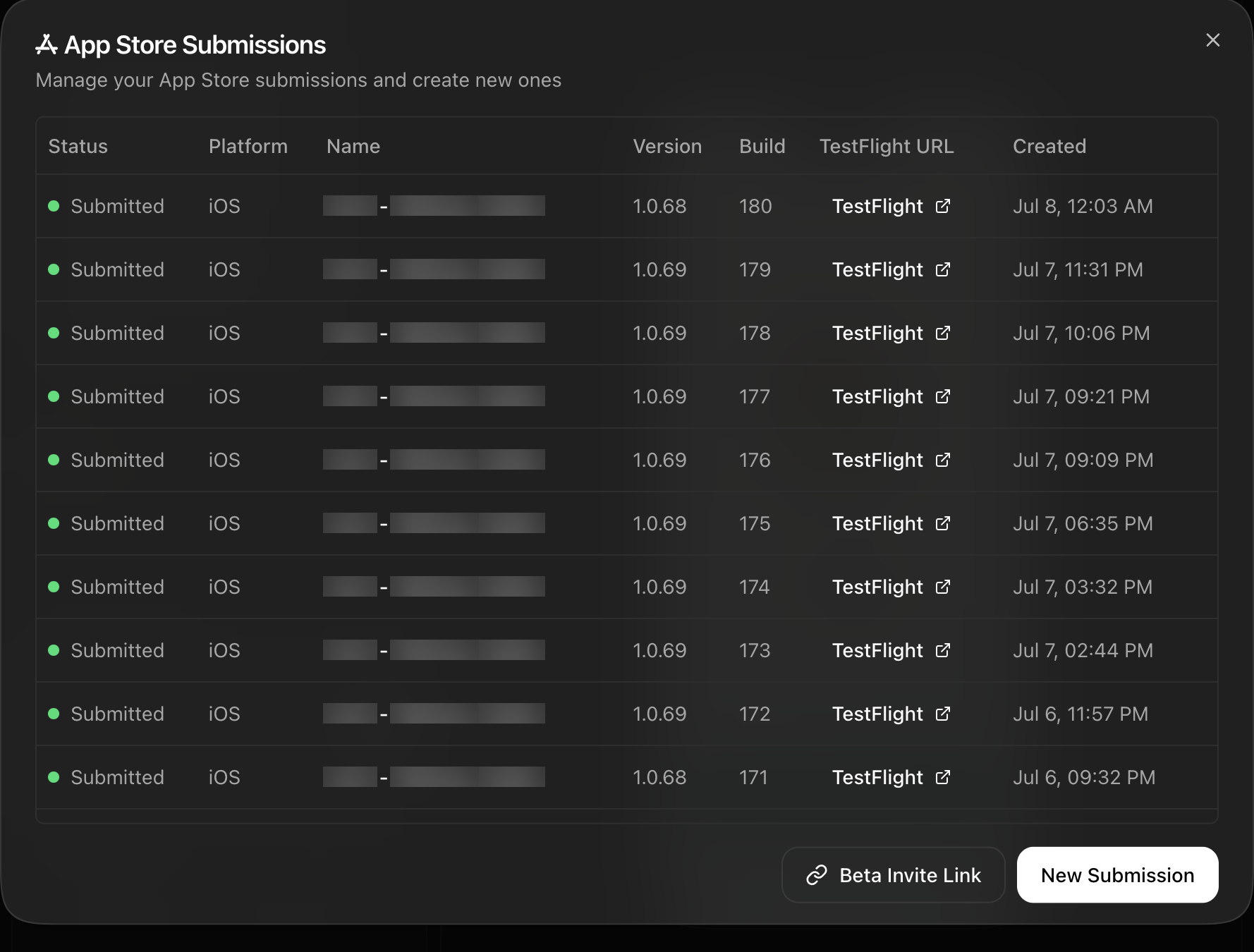Select the date Jul 6, 11:57 PM
Screen dimensions: 1254x952
click(1080, 714)
